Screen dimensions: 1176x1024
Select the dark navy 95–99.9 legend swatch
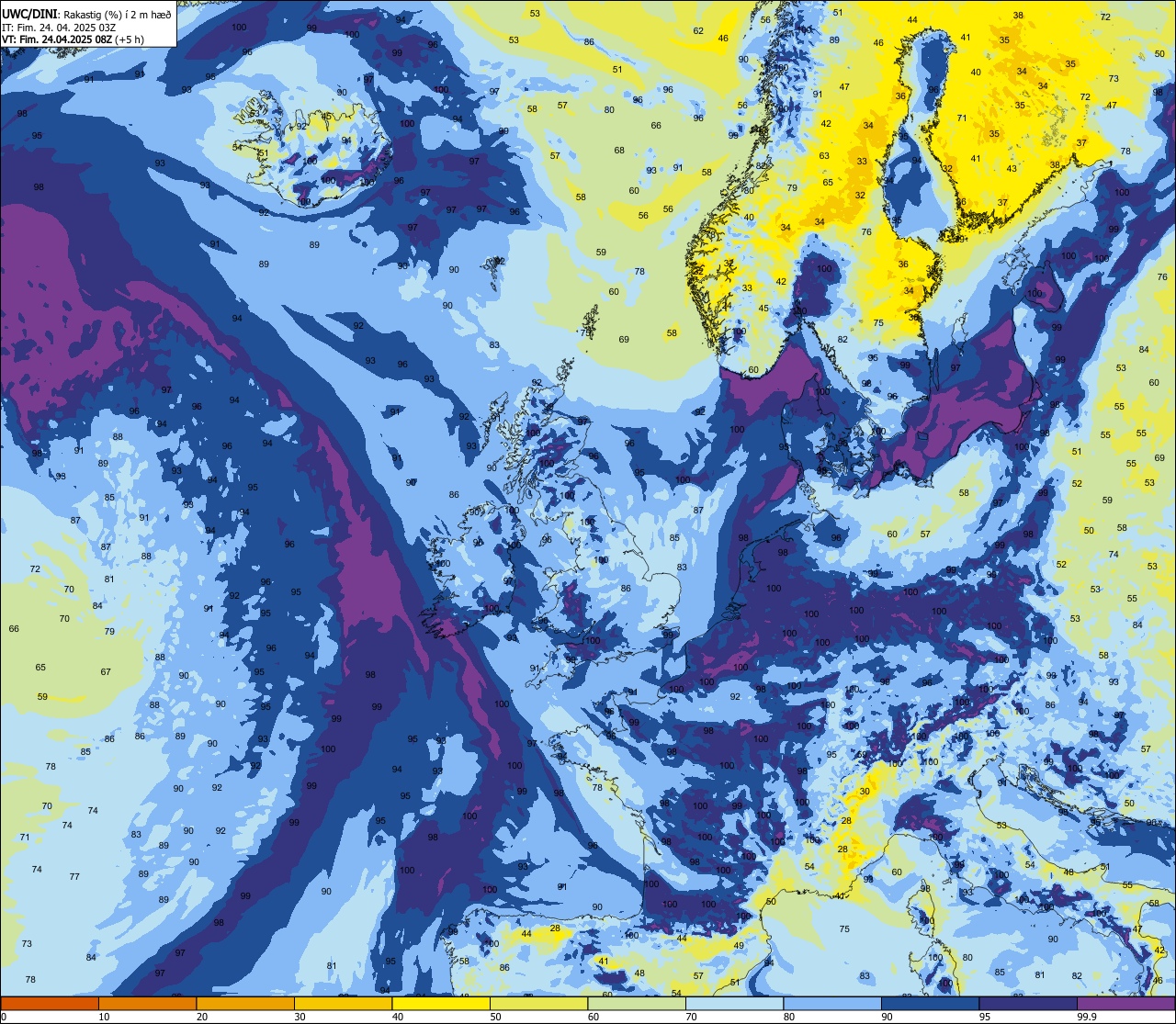coord(1028,1004)
